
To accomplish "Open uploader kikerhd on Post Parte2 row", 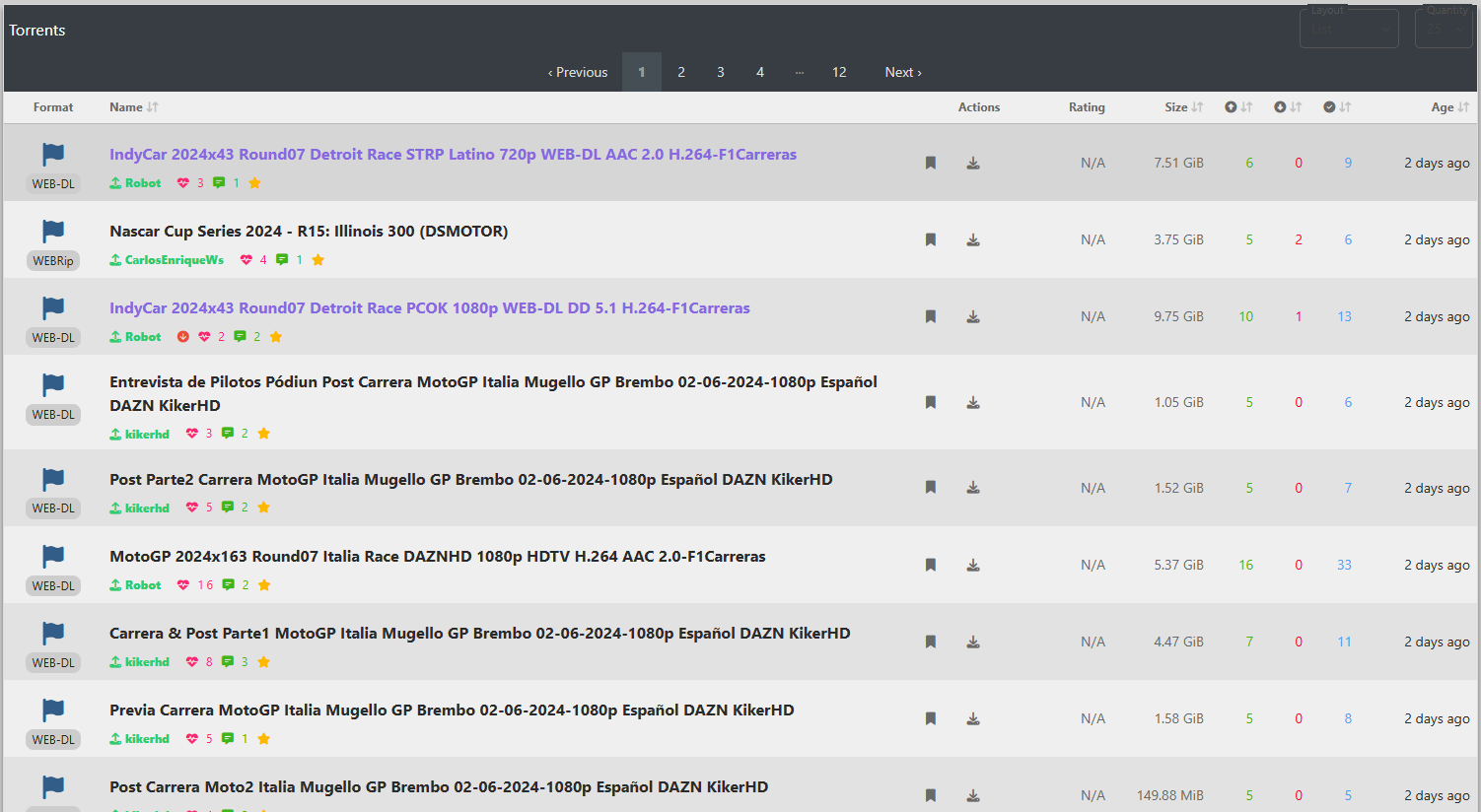I will tap(139, 508).
